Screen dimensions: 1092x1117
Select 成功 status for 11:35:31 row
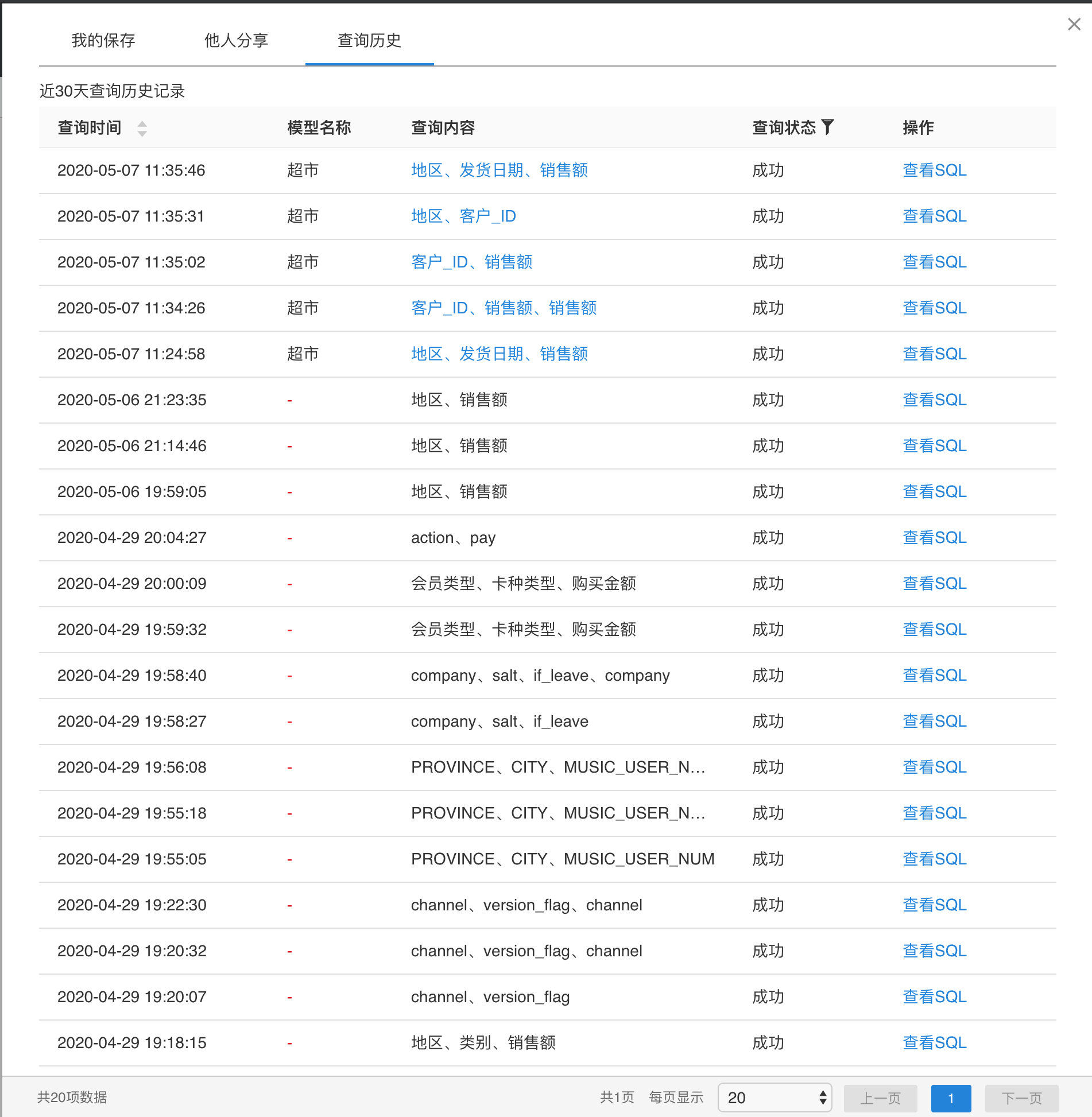pos(768,216)
